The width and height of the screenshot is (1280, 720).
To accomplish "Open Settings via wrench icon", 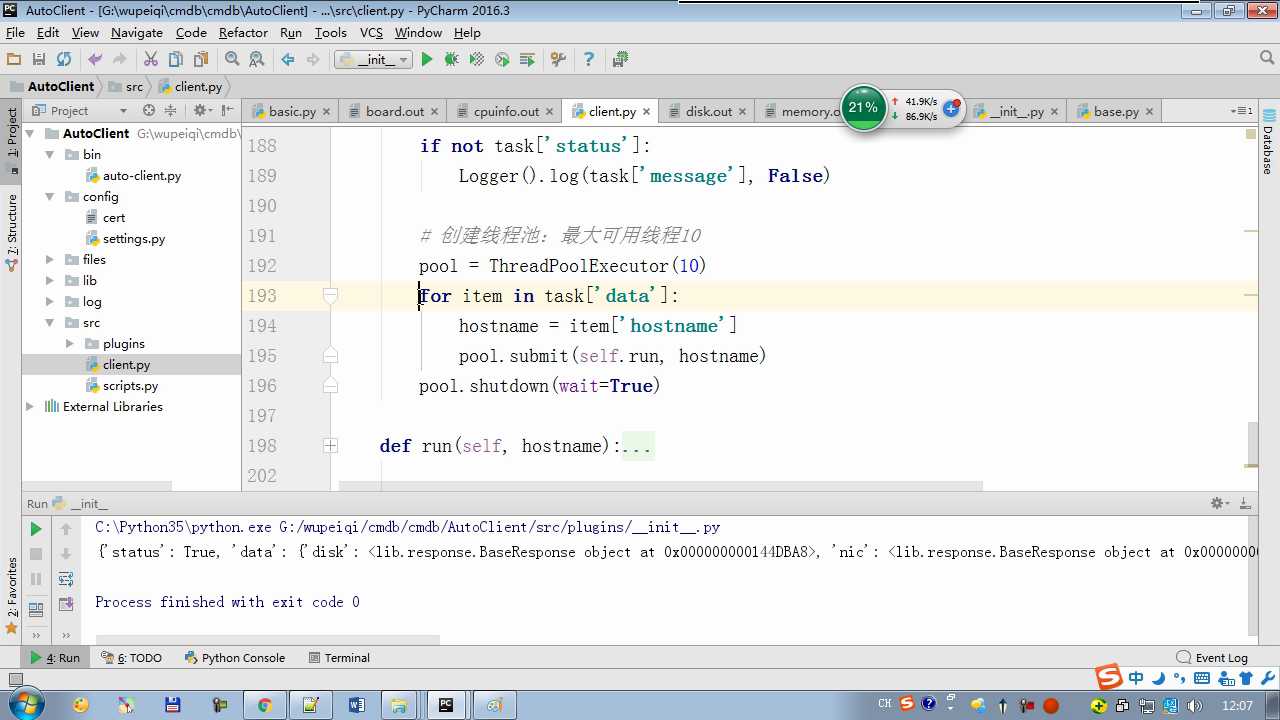I will click(558, 60).
